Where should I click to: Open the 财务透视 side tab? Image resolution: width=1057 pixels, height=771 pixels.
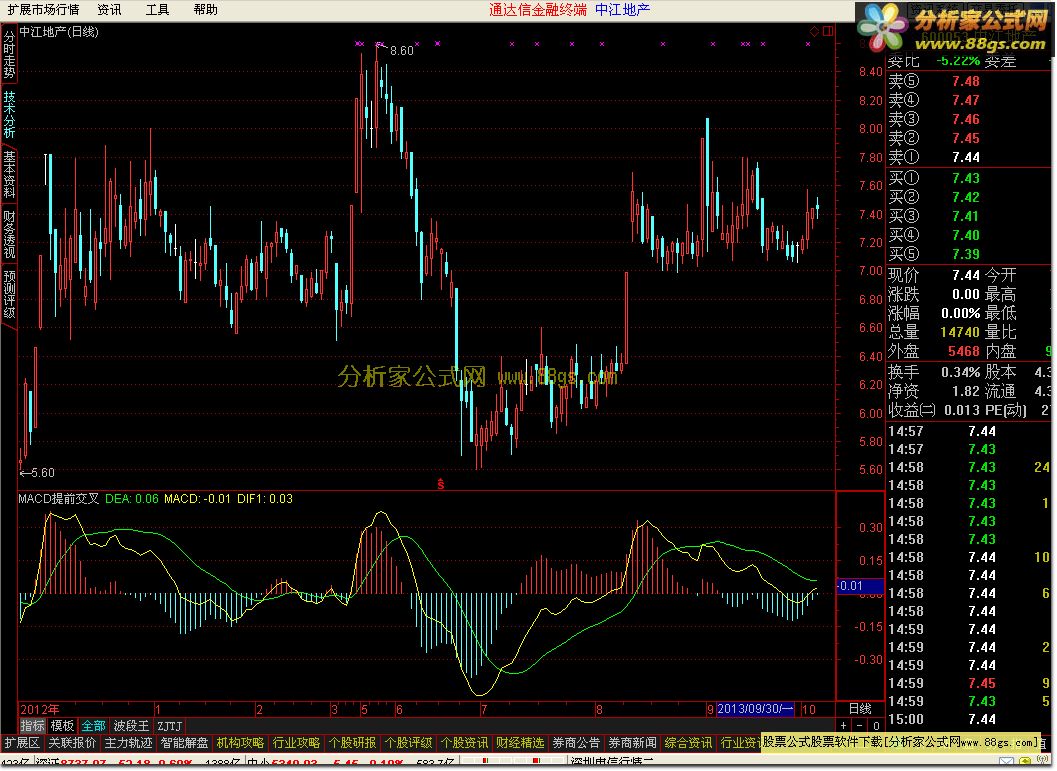(x=9, y=234)
